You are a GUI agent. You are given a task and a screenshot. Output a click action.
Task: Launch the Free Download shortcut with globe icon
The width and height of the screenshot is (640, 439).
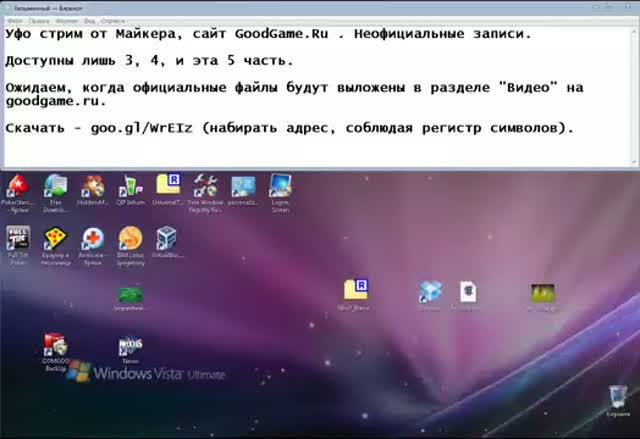(56, 194)
